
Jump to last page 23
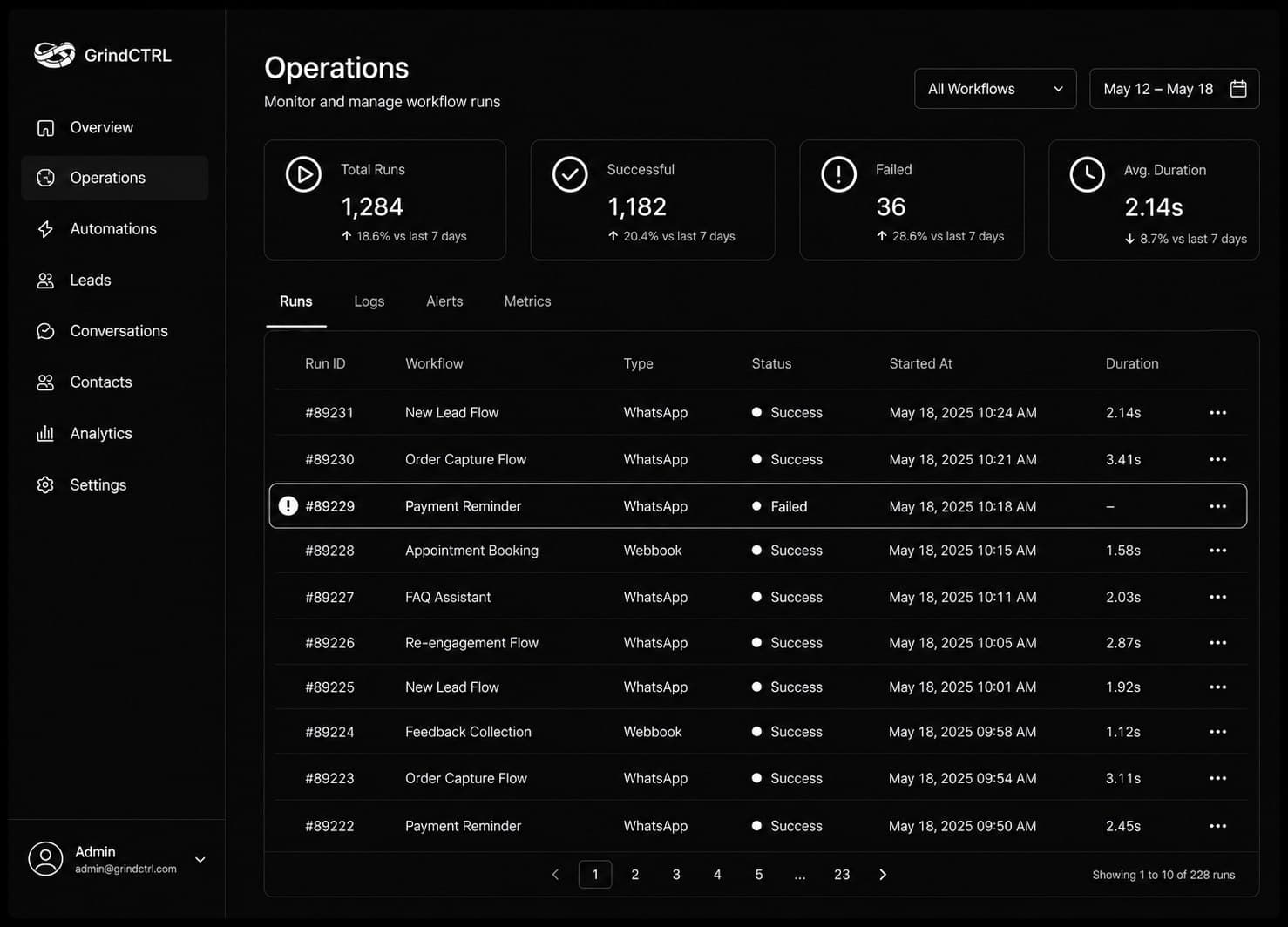point(842,875)
